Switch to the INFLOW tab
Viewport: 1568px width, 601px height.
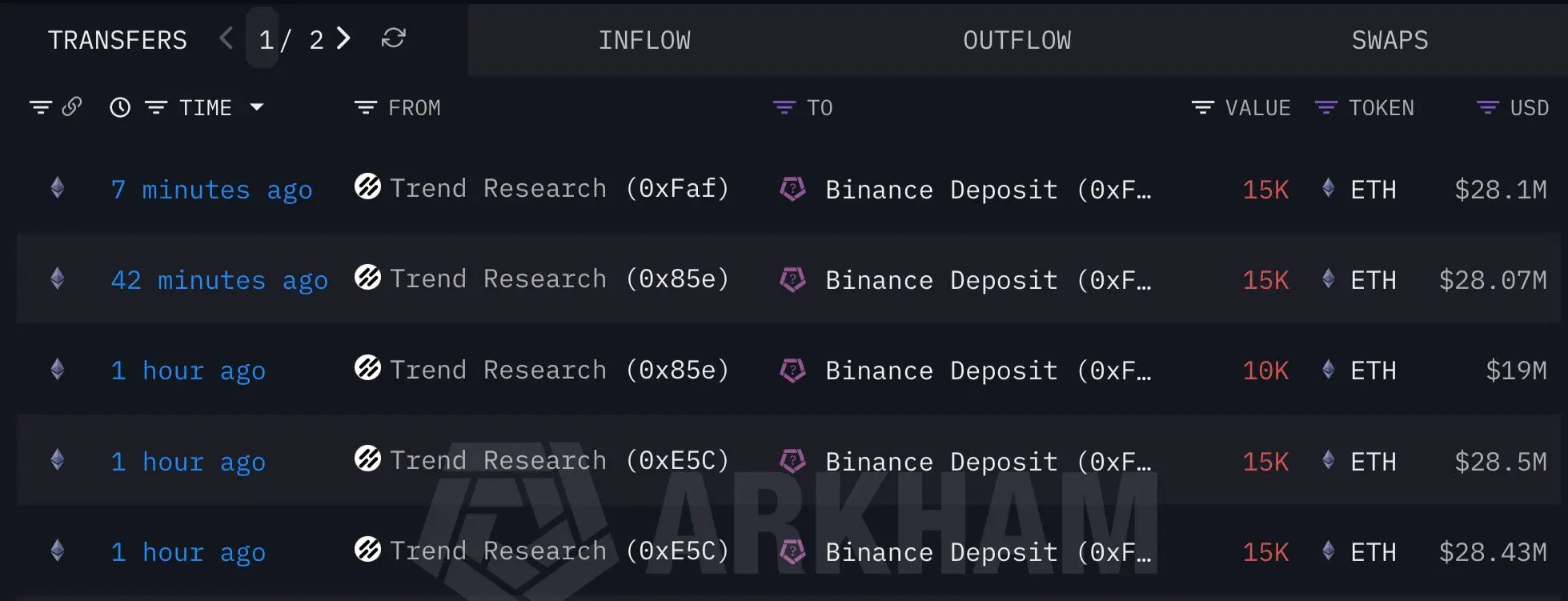[x=645, y=40]
